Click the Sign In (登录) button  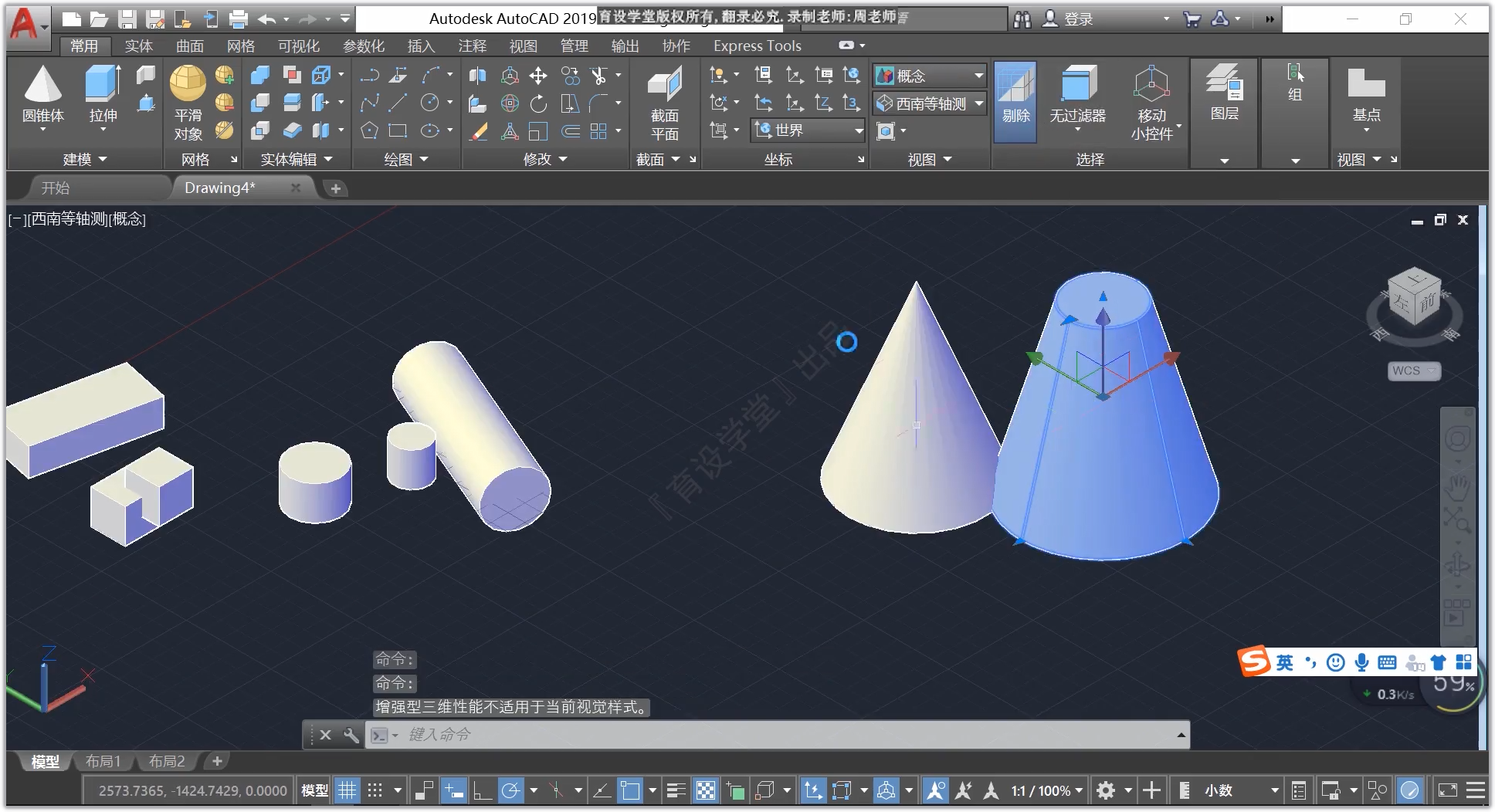click(x=1068, y=19)
